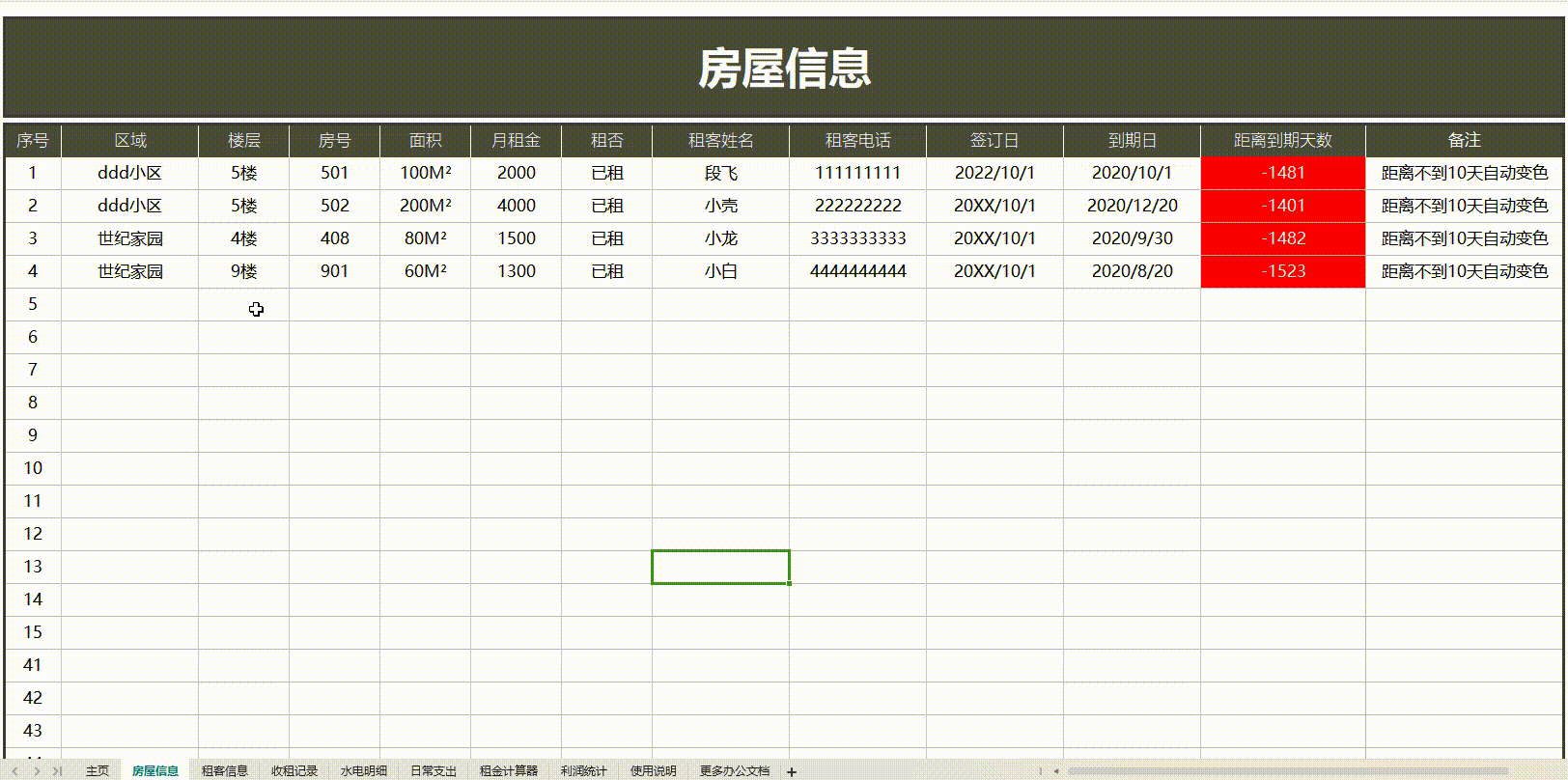Select the 面积 column header
This screenshot has height=780, width=1568.
(426, 141)
